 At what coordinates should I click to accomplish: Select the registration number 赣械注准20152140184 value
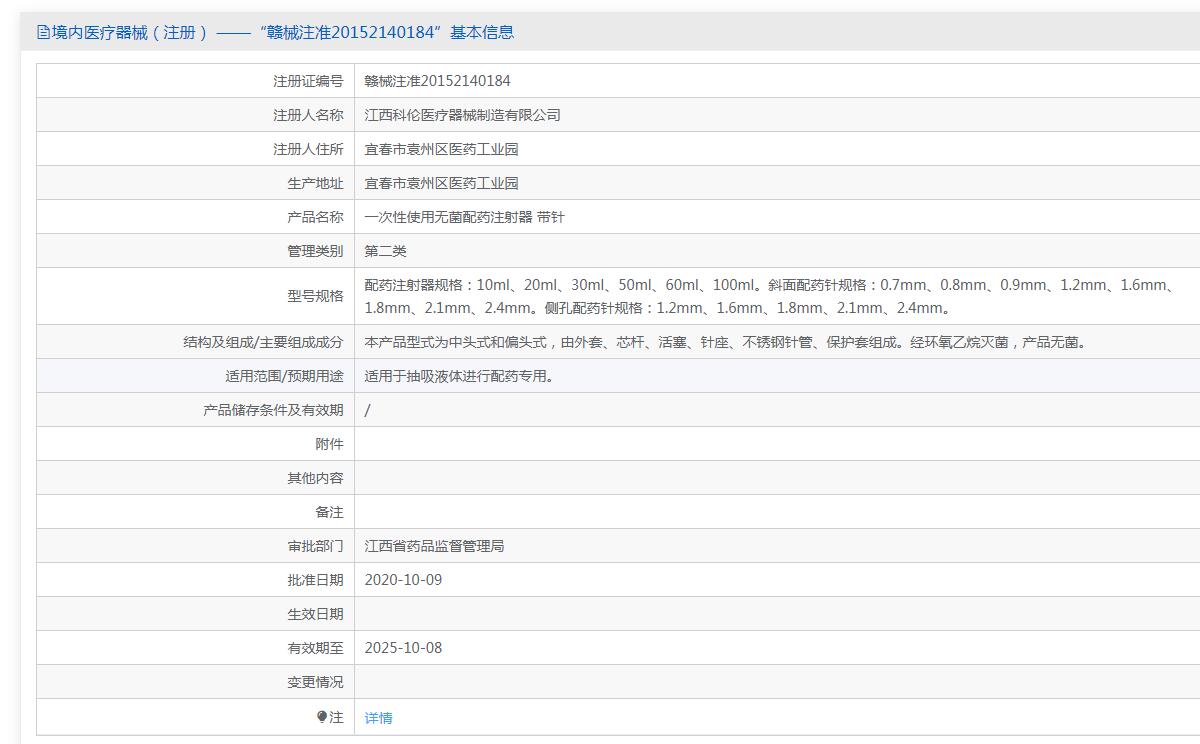point(437,81)
